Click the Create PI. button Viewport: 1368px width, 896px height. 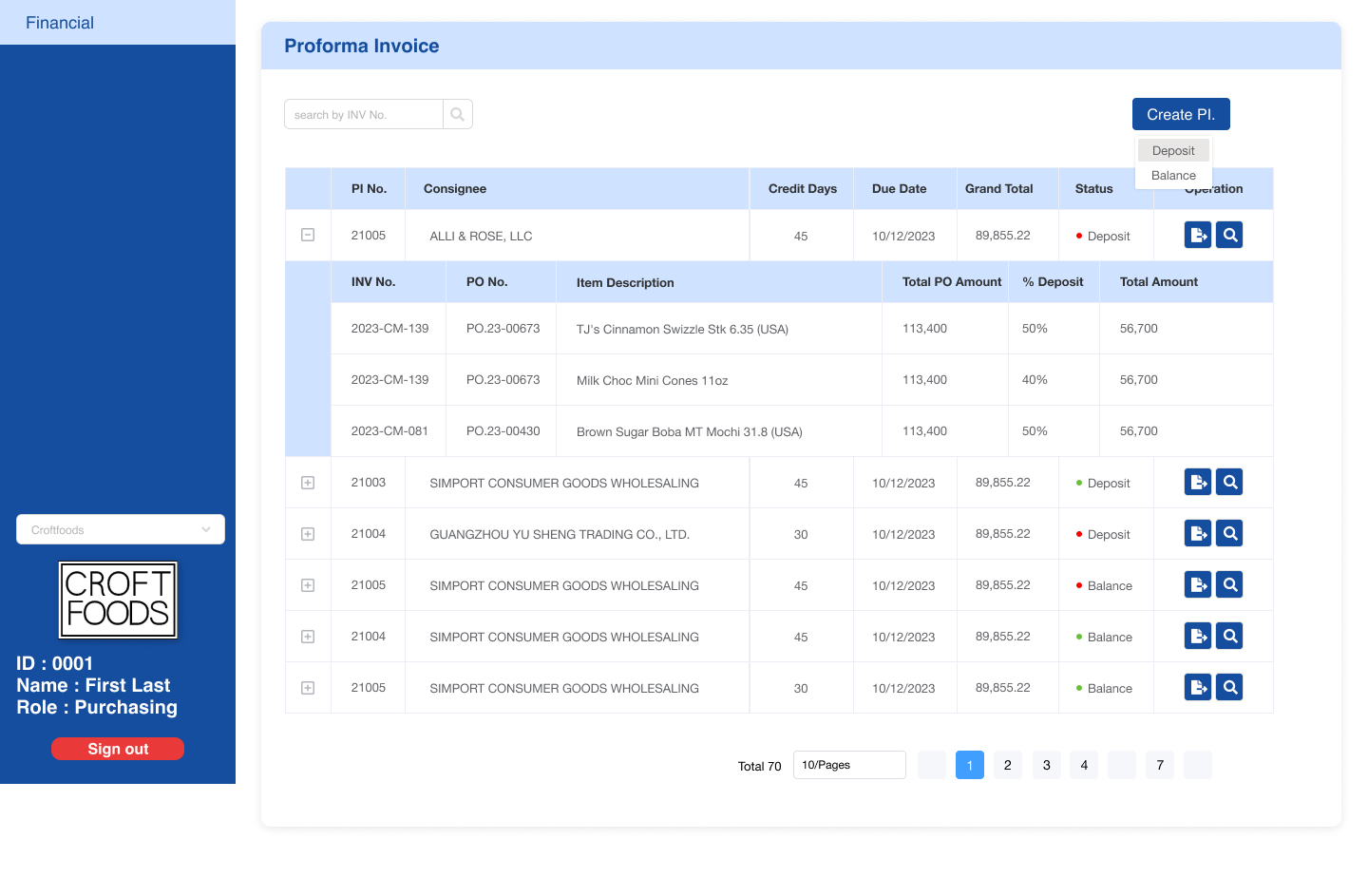tap(1181, 114)
